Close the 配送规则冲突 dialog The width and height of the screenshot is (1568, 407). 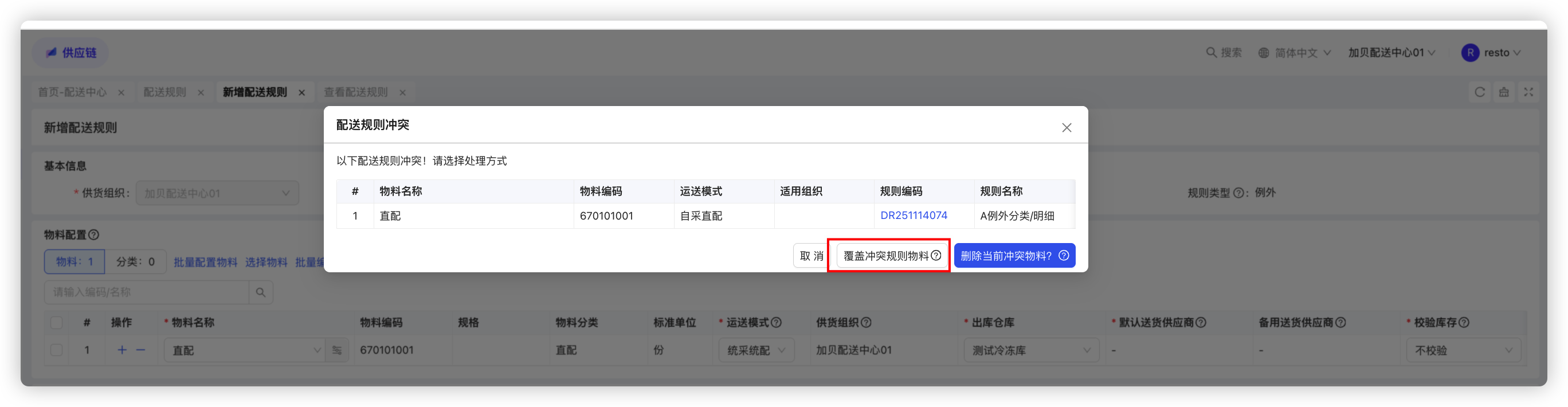[x=1067, y=127]
